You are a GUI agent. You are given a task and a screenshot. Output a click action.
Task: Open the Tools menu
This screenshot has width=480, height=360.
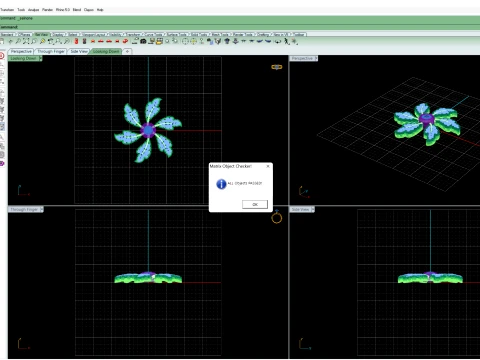click(21, 10)
